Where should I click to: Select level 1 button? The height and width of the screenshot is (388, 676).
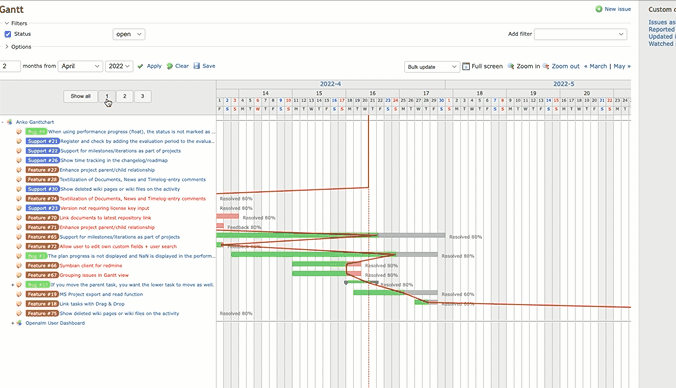[x=107, y=96]
